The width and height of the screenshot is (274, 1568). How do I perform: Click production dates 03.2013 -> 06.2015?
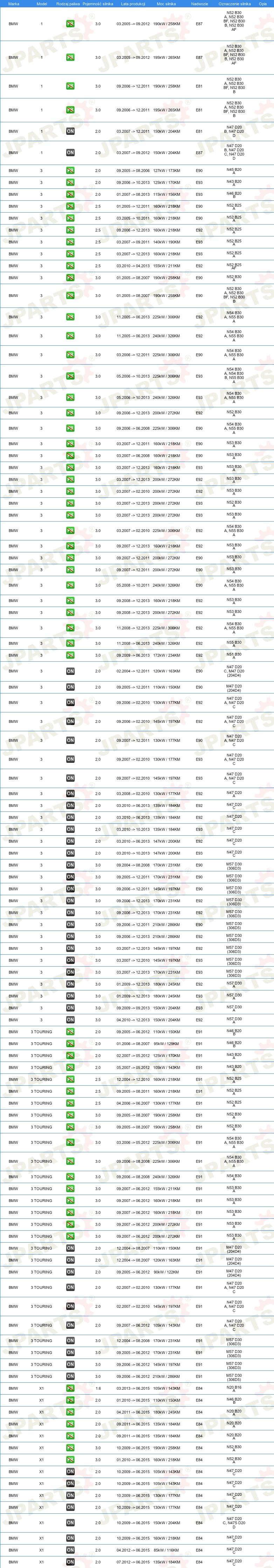tap(133, 1388)
